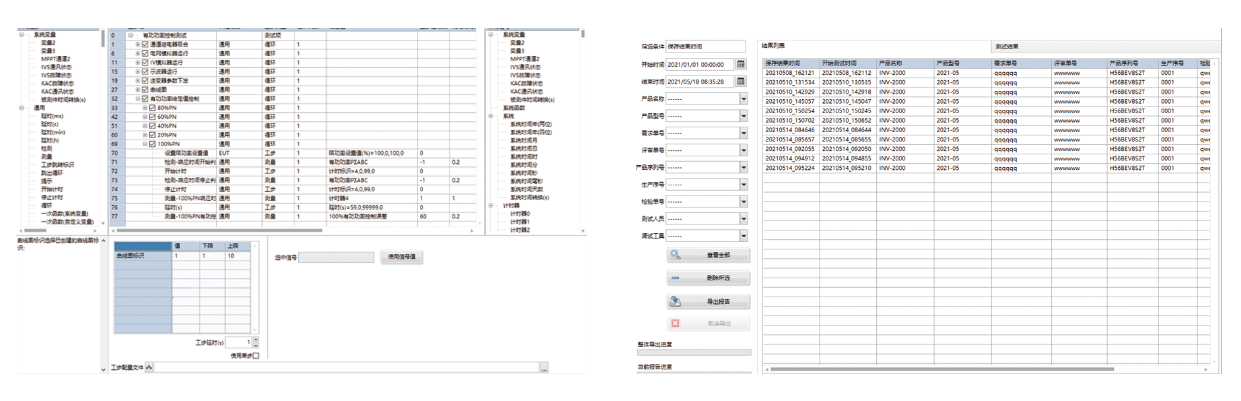Open the calendar picker for 结束时间

(741, 82)
